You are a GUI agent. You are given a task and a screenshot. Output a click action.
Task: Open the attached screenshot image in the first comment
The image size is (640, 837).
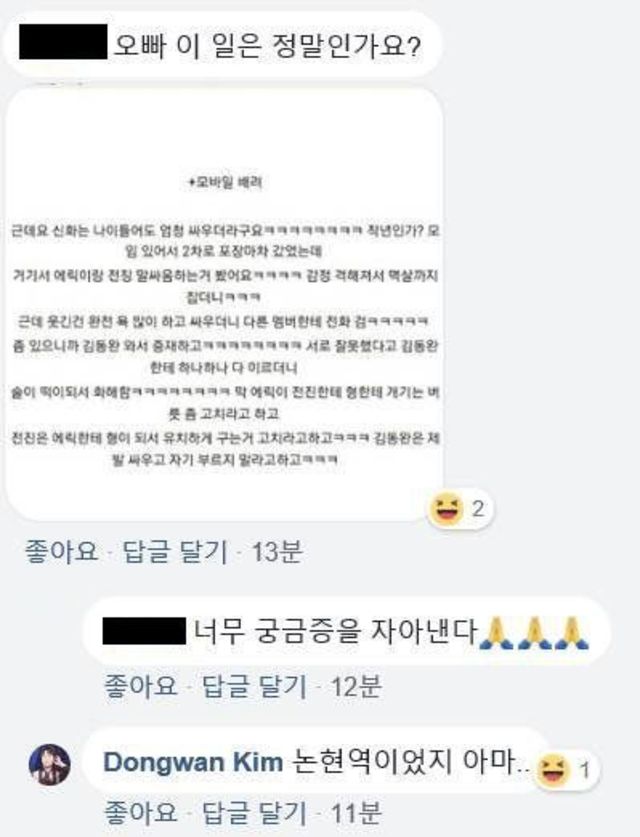(x=224, y=304)
